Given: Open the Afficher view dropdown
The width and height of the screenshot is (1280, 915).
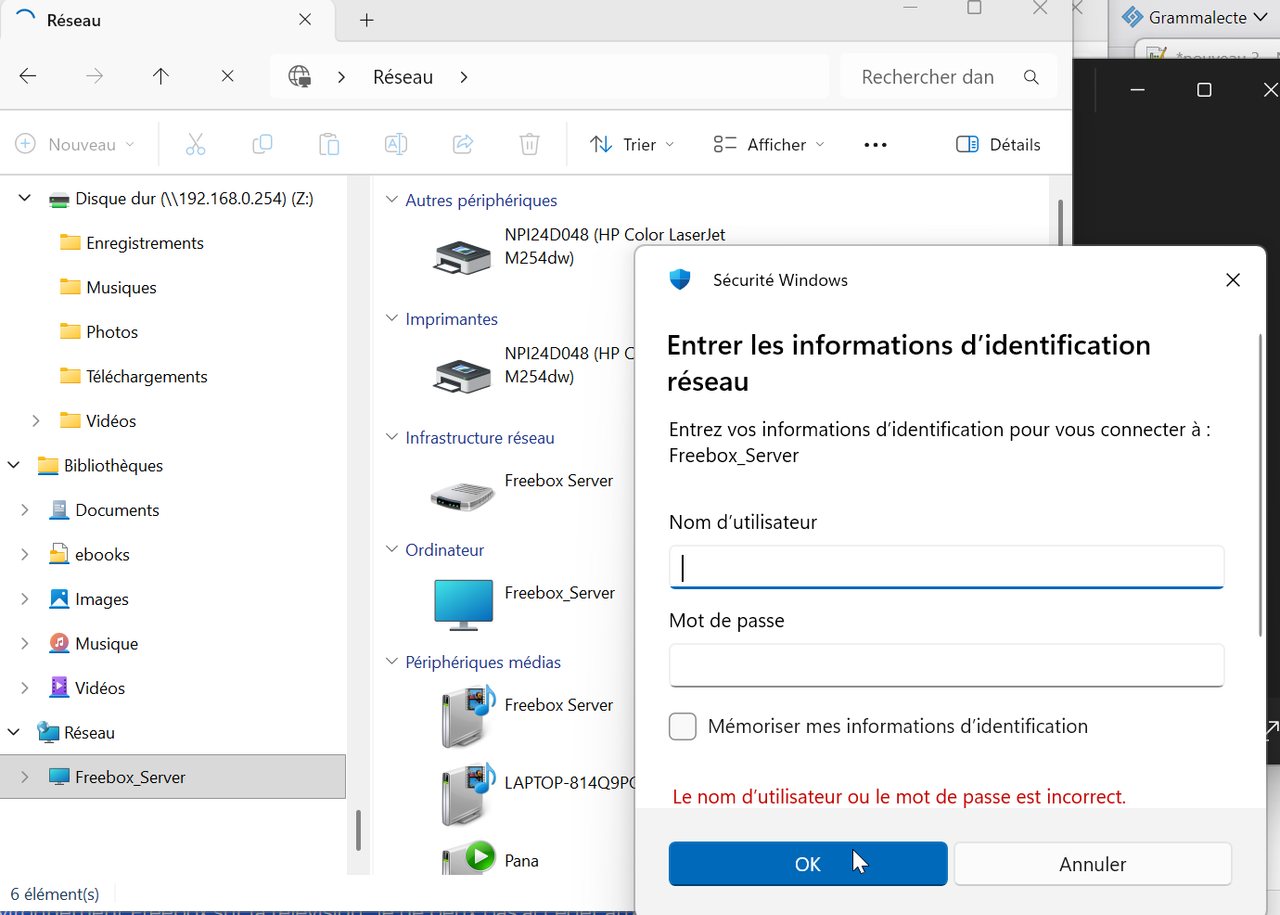Looking at the screenshot, I should 769,144.
